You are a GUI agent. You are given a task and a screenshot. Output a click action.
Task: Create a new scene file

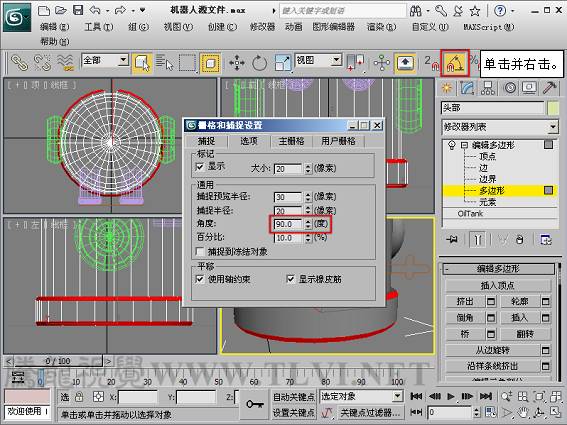tap(44, 10)
